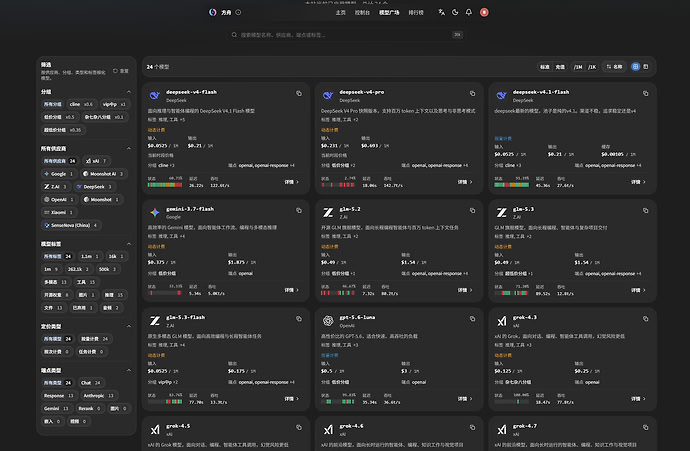
Task: Select Response endpoint type chip
Action: (59, 396)
